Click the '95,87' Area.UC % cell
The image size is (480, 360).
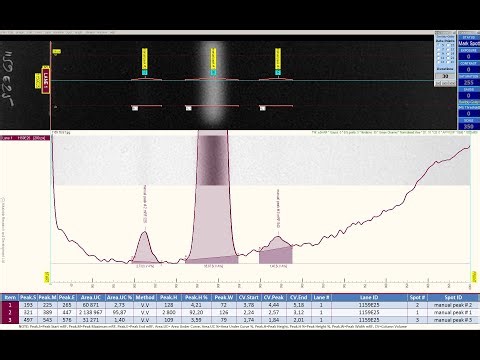pos(119,312)
